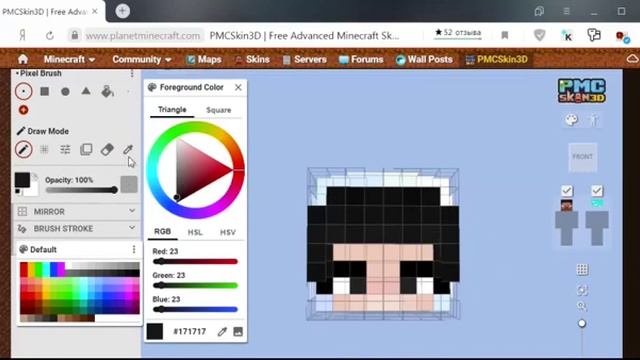Select the clone stamp draw mode tool
Image resolution: width=640 pixels, height=360 pixels.
(x=86, y=149)
